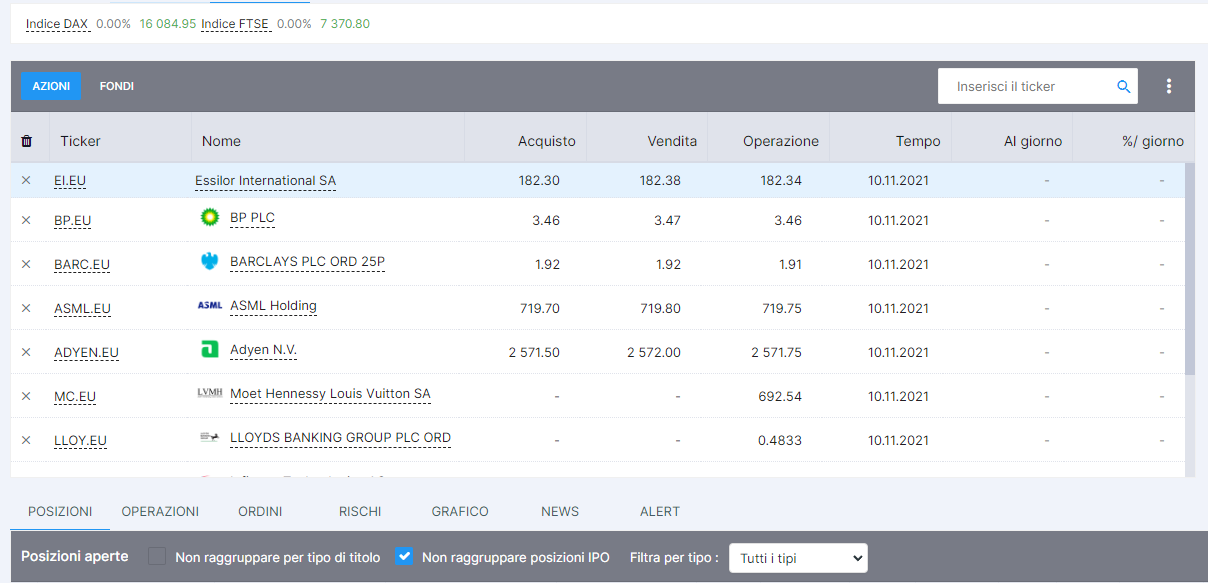The height and width of the screenshot is (583, 1208).
Task: Open the MC.EU ticker link
Action: tap(75, 397)
